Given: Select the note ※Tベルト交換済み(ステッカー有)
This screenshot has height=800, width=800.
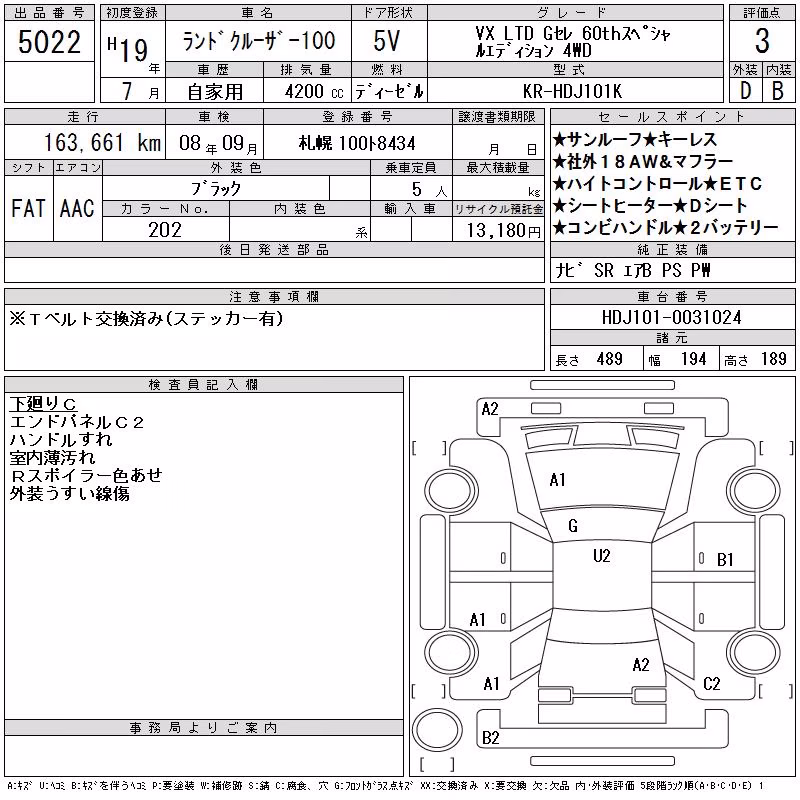Looking at the screenshot, I should click(146, 319).
